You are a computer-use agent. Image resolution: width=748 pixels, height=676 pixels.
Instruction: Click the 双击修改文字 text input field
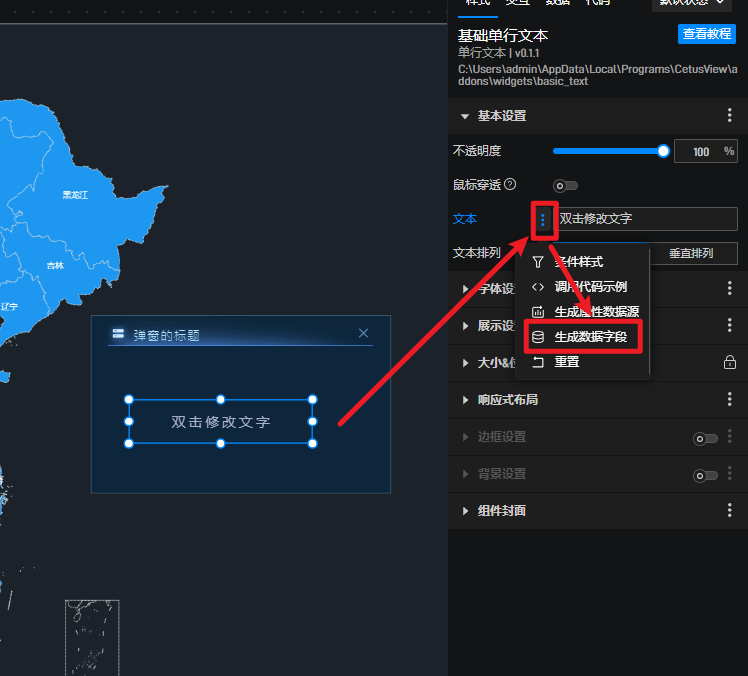coord(646,219)
